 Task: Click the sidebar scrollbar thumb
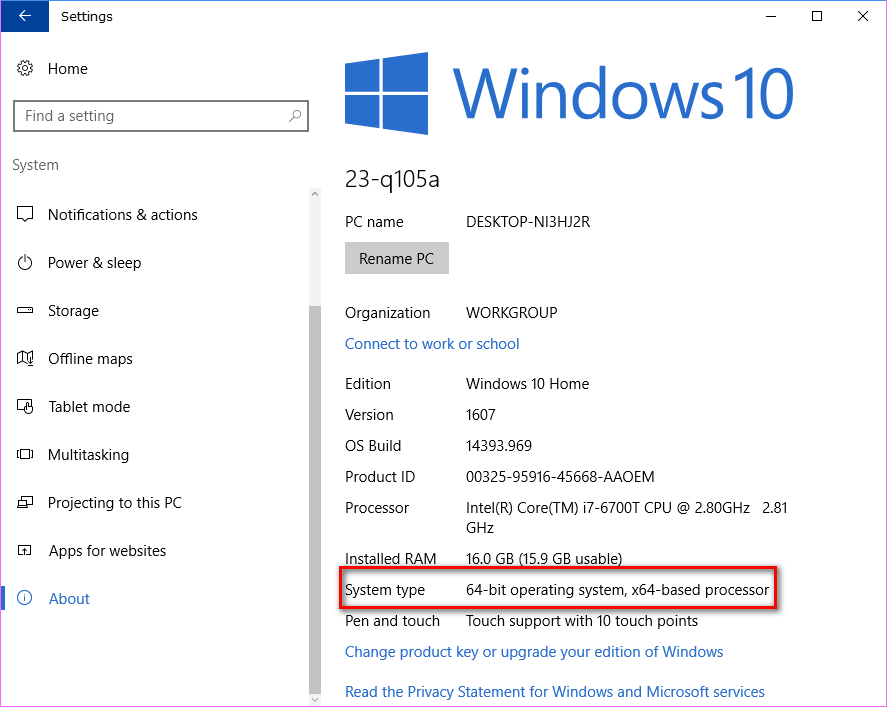[315, 499]
